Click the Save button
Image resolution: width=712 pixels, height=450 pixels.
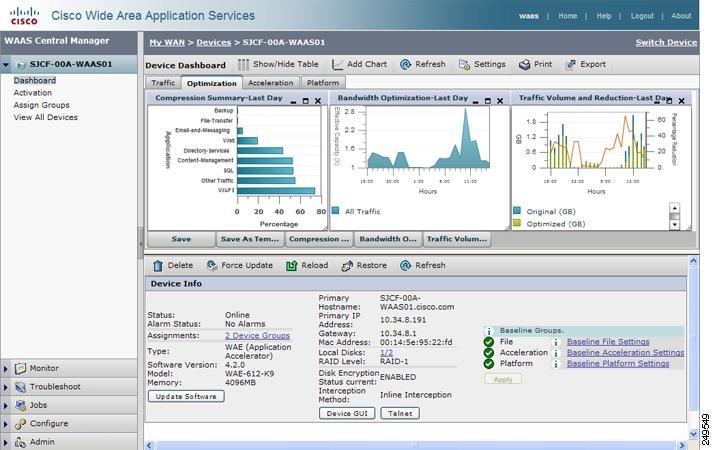pos(181,239)
